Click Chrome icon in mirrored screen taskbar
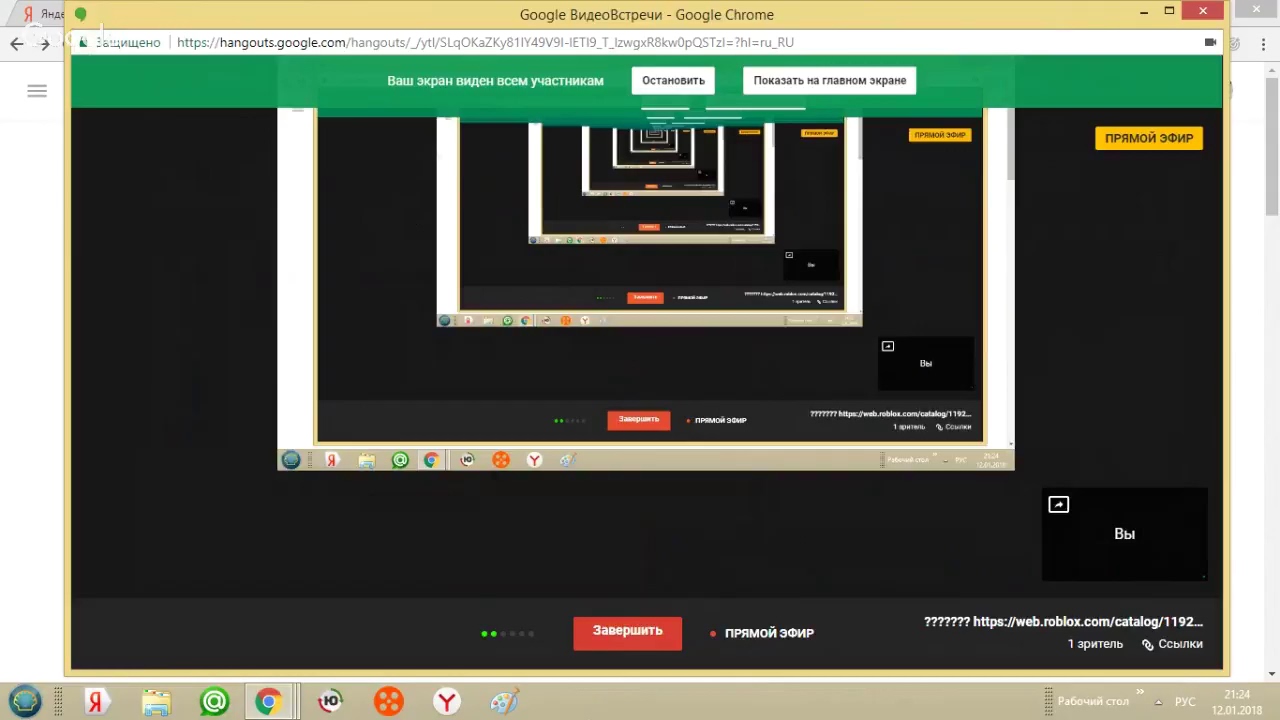Viewport: 1280px width, 720px height. point(431,460)
